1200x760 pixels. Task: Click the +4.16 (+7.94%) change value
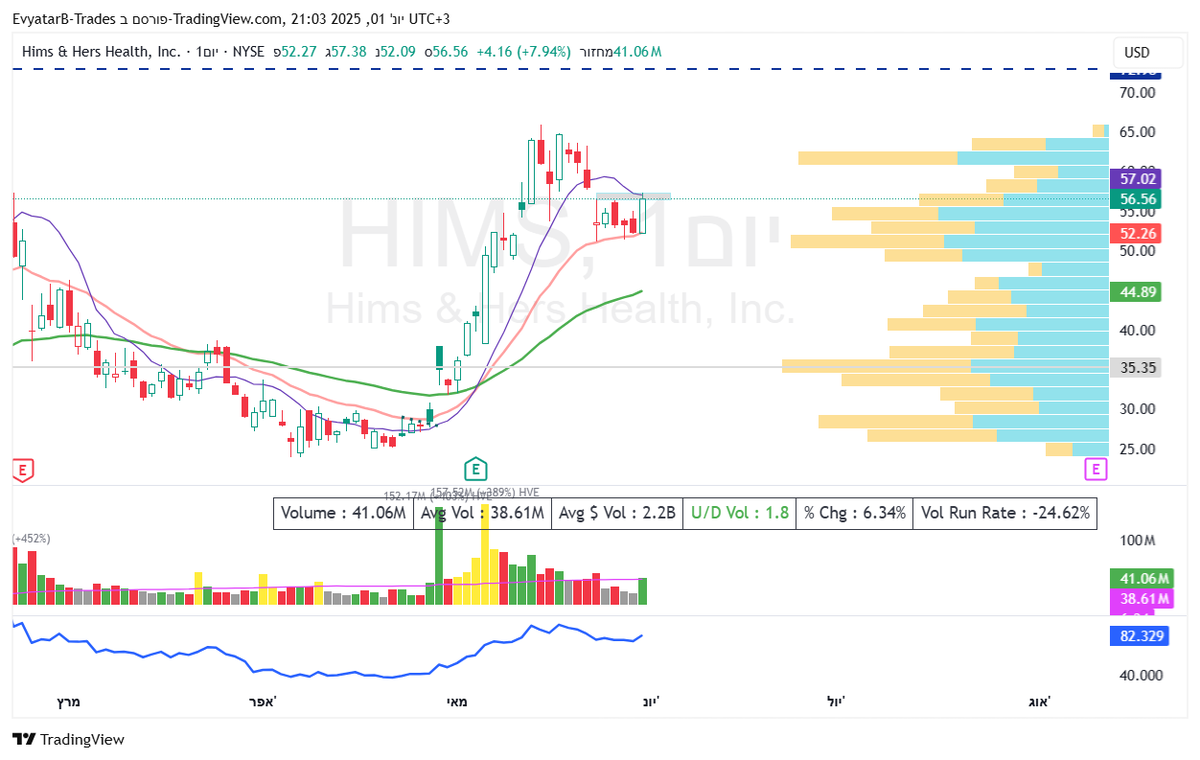coord(523,51)
